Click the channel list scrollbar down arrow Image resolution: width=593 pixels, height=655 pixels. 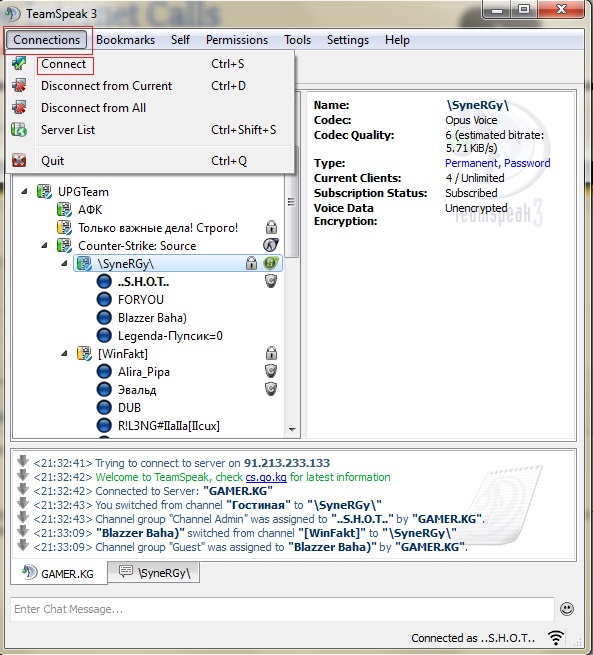click(x=292, y=429)
